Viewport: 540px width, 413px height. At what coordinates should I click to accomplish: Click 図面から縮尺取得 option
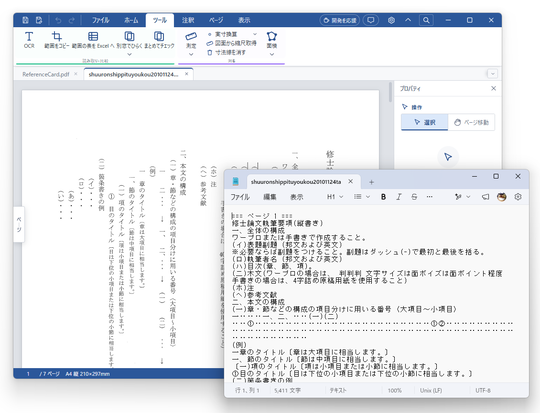point(232,43)
